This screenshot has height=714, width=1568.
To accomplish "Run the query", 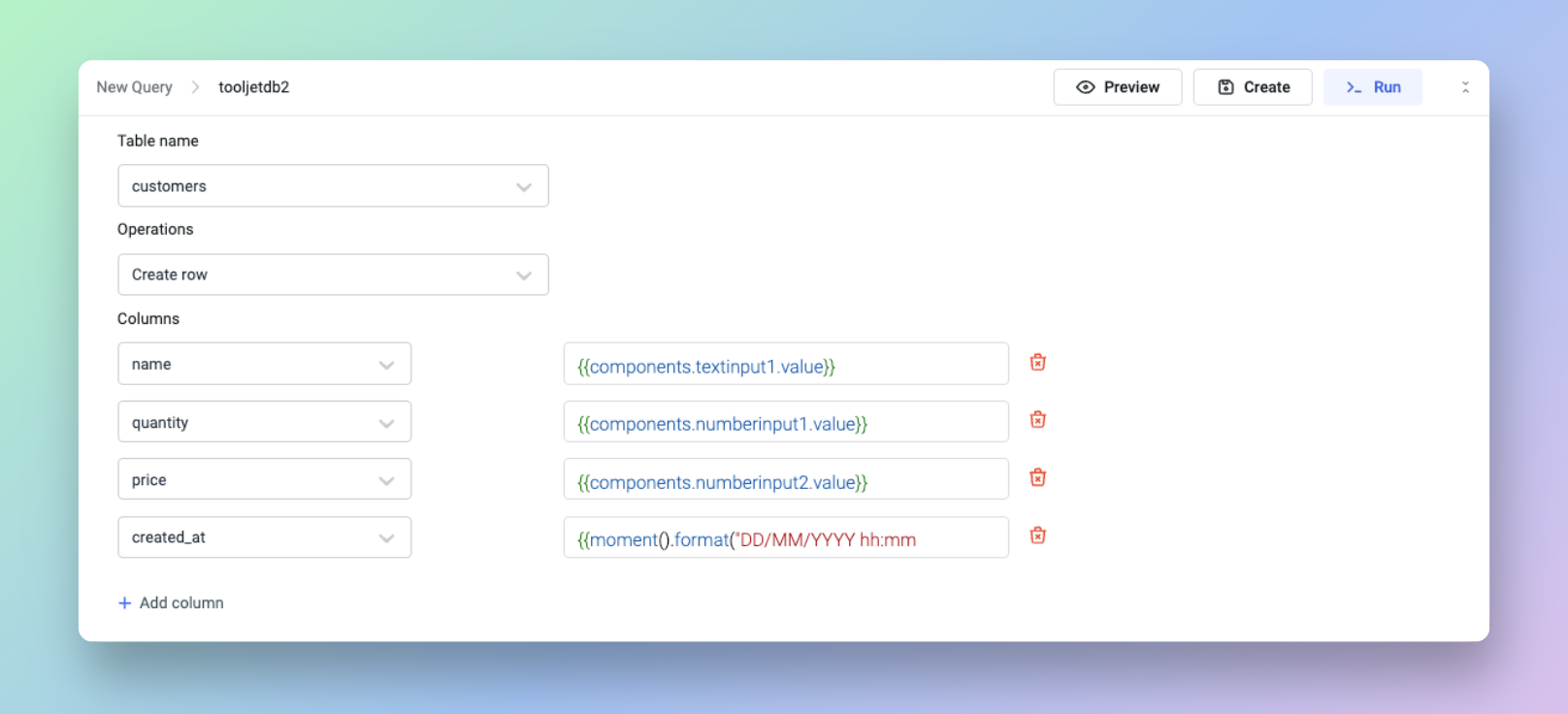I will tap(1372, 87).
